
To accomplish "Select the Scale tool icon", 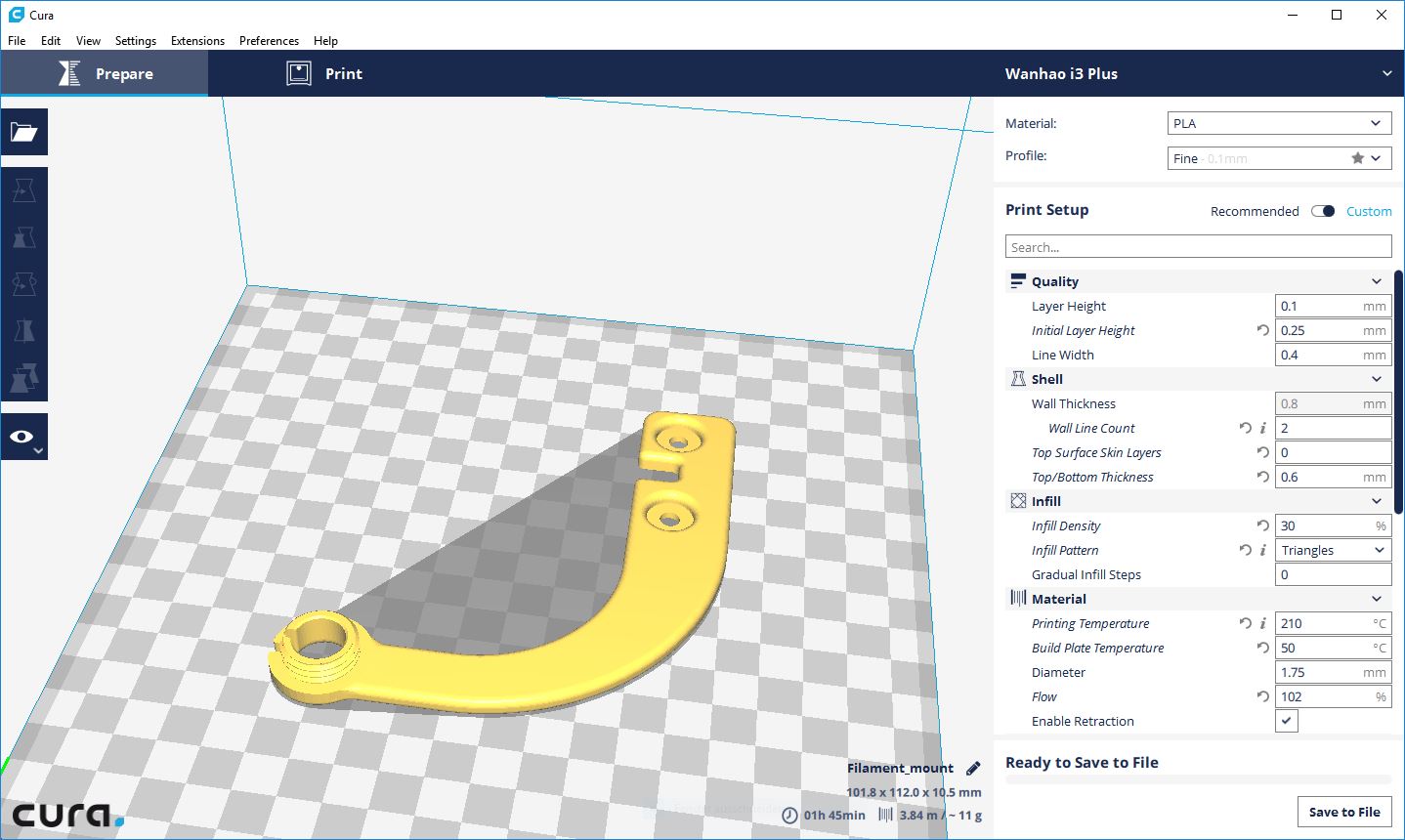I will point(24,237).
